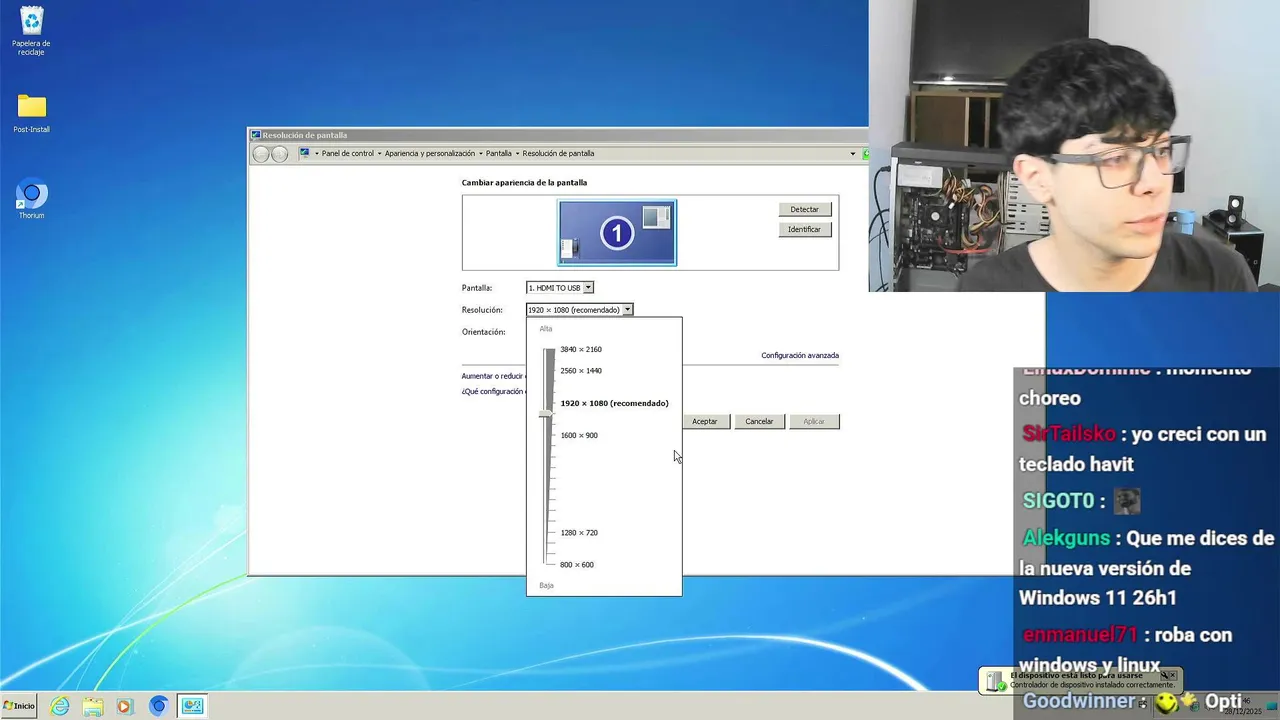Image resolution: width=1280 pixels, height=720 pixels.
Task: Expand arrow after Panel de control breadcrumb
Action: click(x=380, y=154)
